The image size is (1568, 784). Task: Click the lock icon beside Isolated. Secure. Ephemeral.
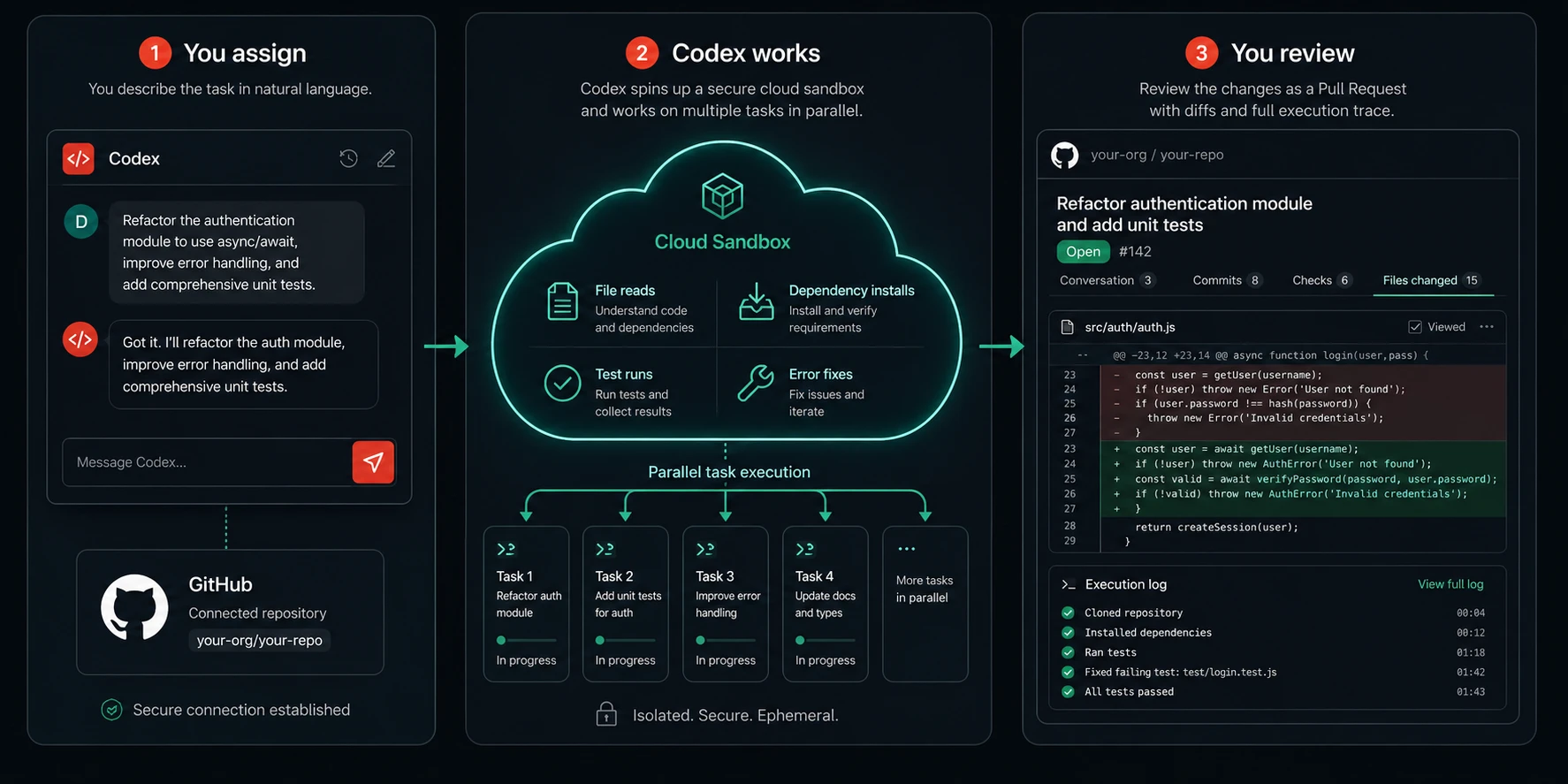[606, 713]
